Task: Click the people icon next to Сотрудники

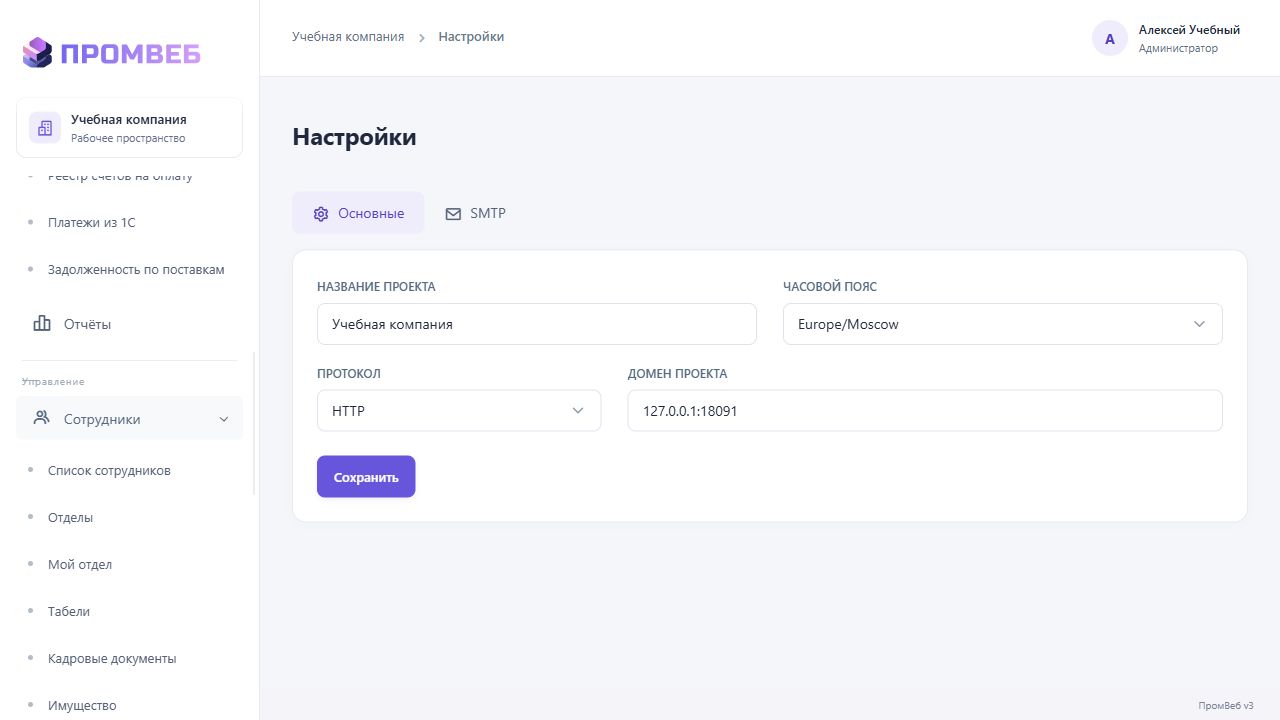Action: (42, 418)
